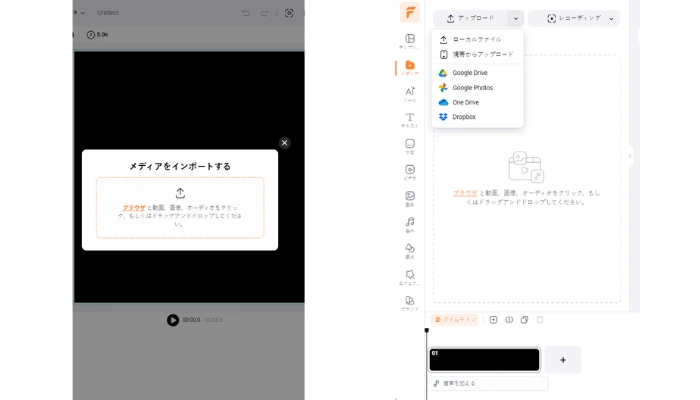Screen dimensions: 700x400
Task: Collapse the side panel with arrow handle
Action: point(630,156)
